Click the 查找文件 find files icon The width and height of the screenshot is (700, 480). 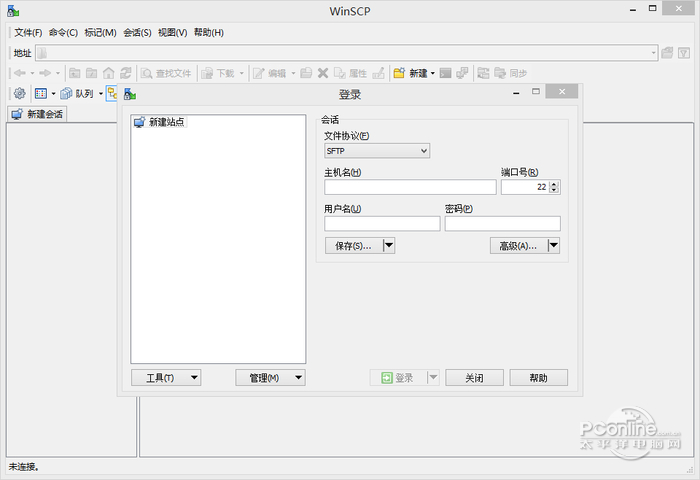tap(146, 73)
